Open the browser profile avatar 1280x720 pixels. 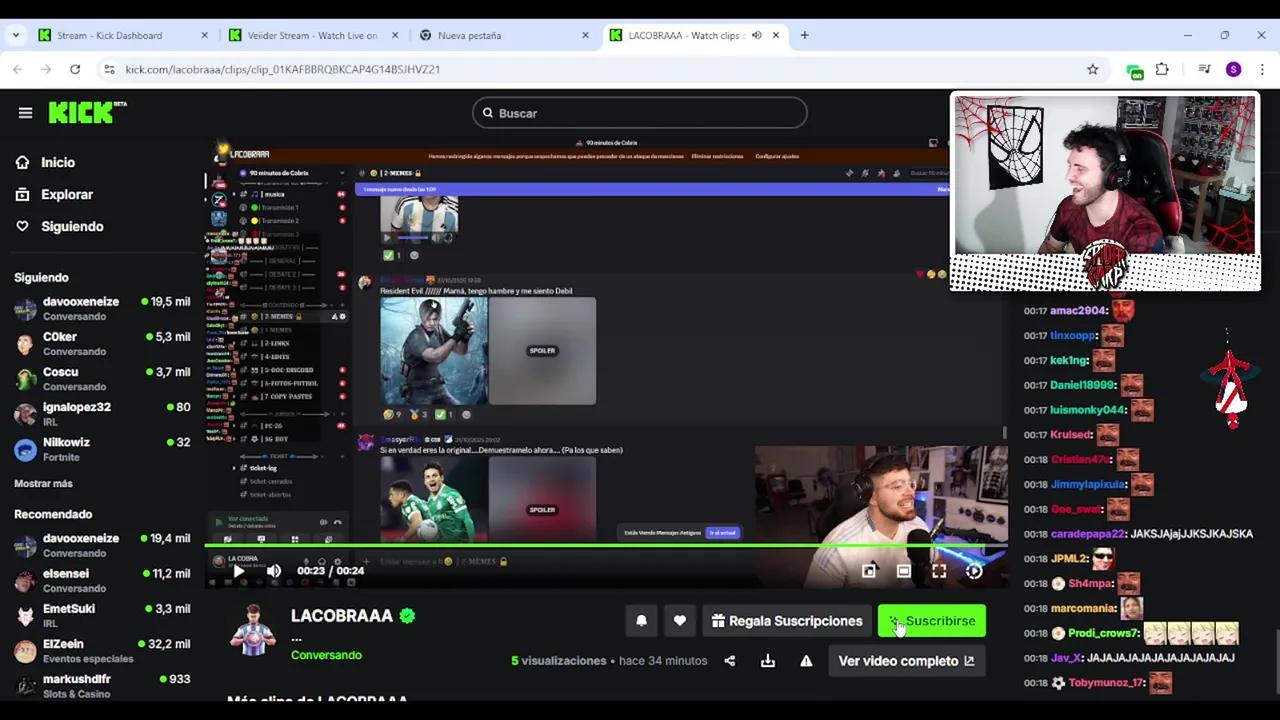click(x=1233, y=69)
